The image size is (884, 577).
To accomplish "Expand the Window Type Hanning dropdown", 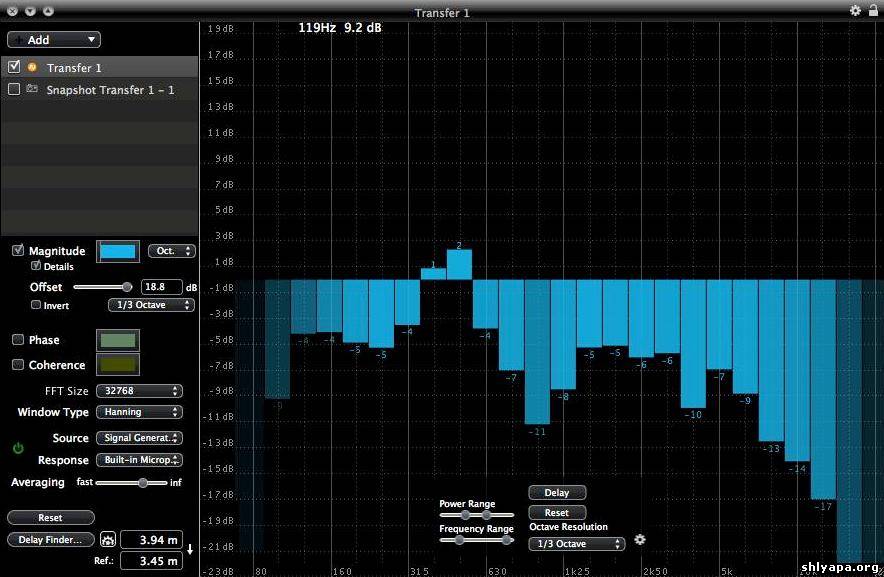I will [x=139, y=412].
